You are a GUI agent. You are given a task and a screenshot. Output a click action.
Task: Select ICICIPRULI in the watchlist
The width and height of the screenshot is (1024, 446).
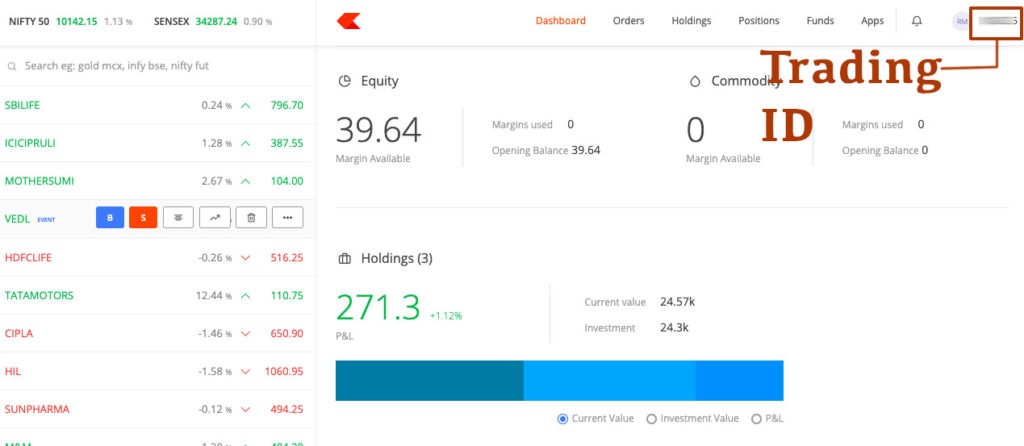[x=30, y=143]
